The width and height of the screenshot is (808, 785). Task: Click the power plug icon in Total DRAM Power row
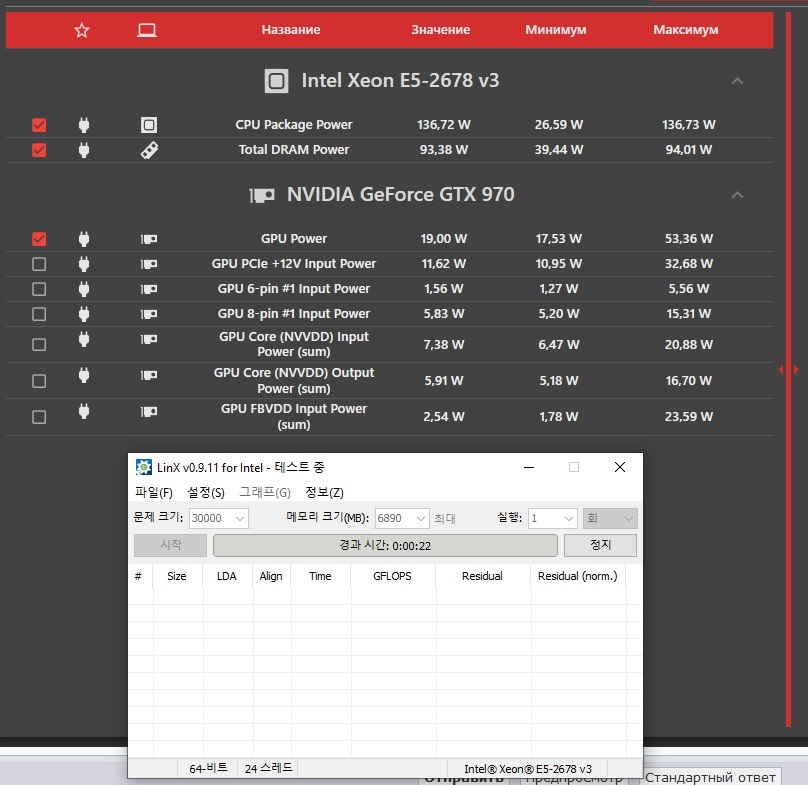pyautogui.click(x=83, y=150)
